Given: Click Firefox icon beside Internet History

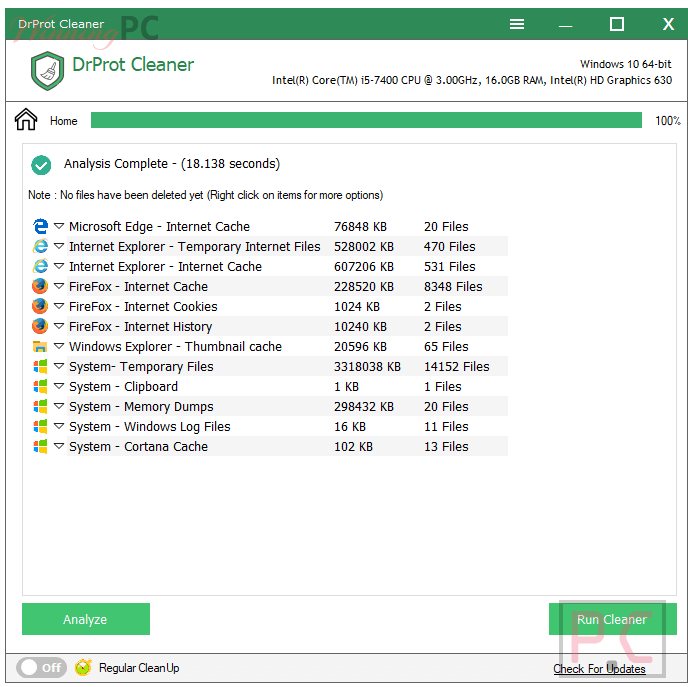Looking at the screenshot, I should [40, 326].
